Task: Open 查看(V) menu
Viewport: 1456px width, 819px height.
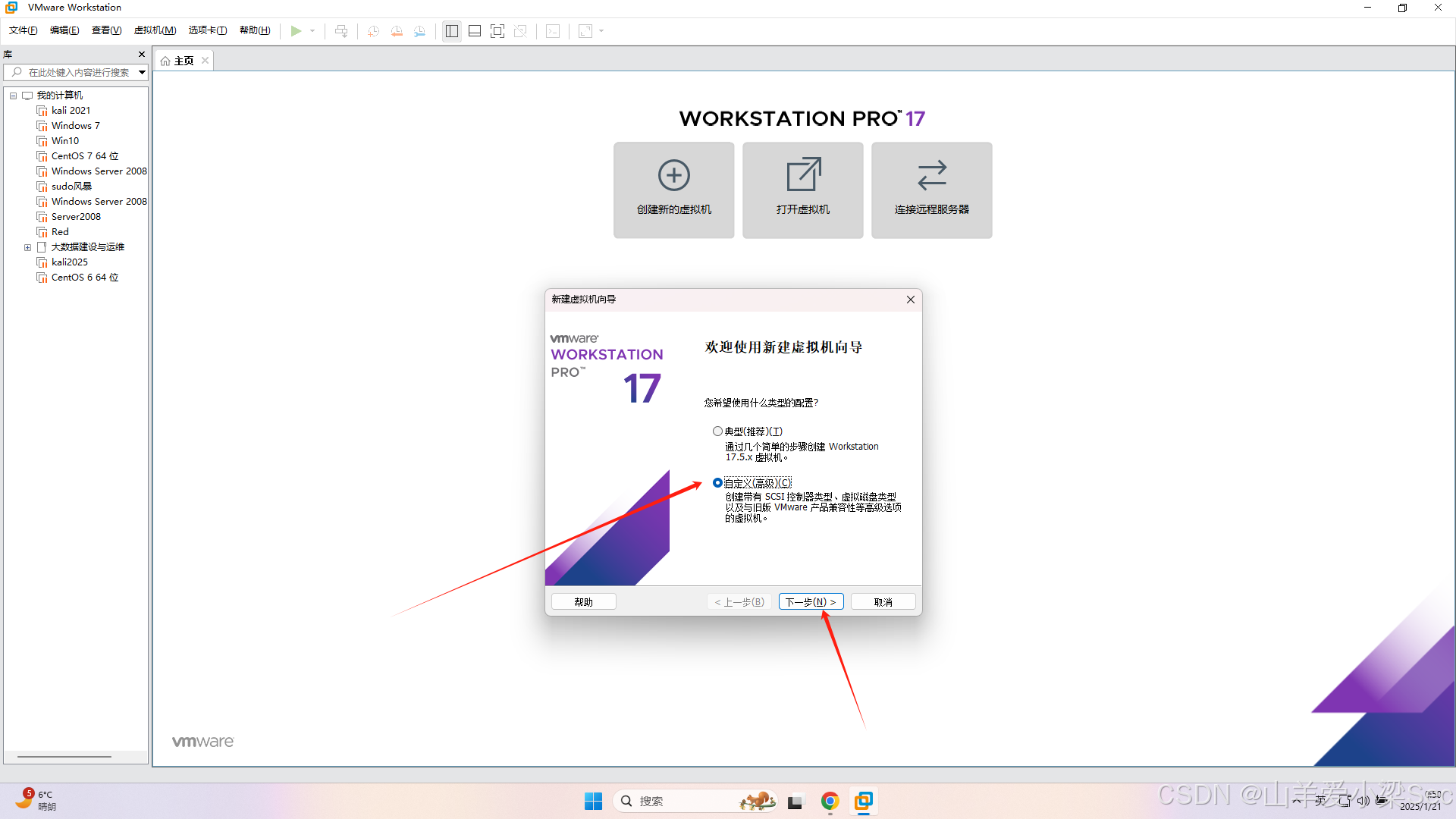Action: pyautogui.click(x=106, y=30)
